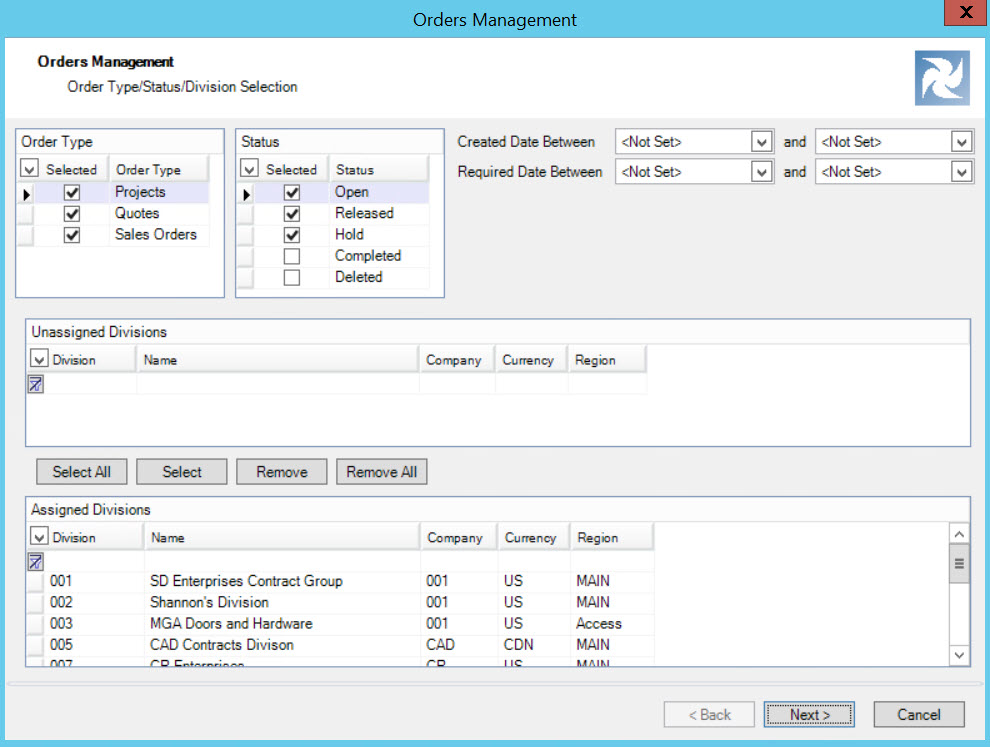This screenshot has width=990, height=747.
Task: Sort Assigned Divisions by Company column
Action: [458, 537]
